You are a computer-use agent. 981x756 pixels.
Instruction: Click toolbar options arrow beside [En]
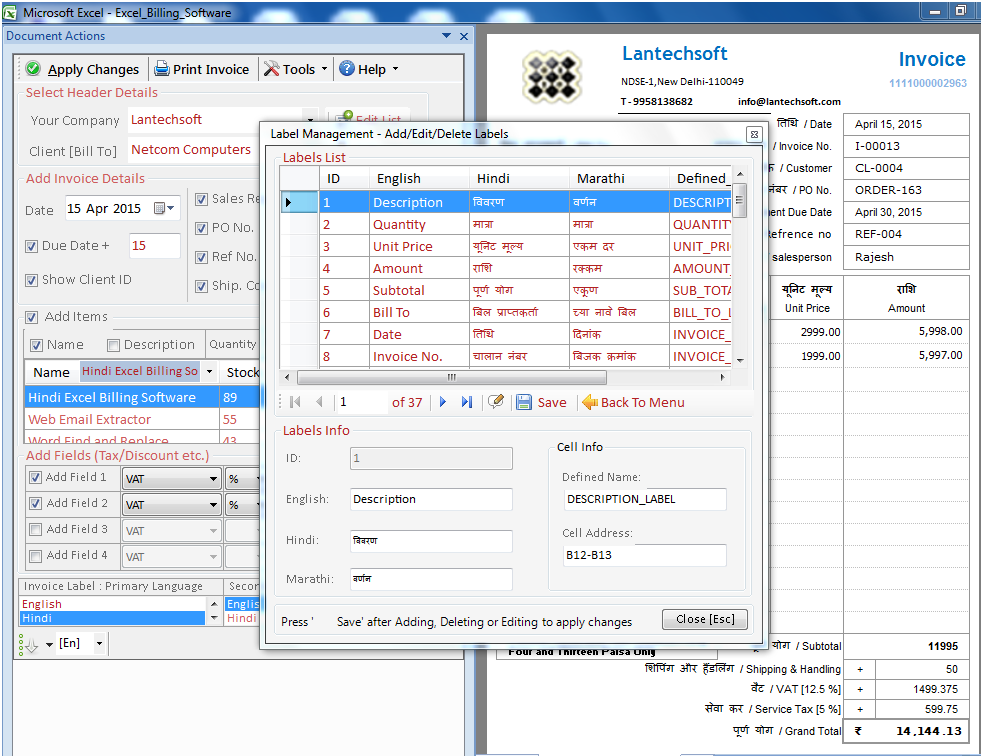49,644
